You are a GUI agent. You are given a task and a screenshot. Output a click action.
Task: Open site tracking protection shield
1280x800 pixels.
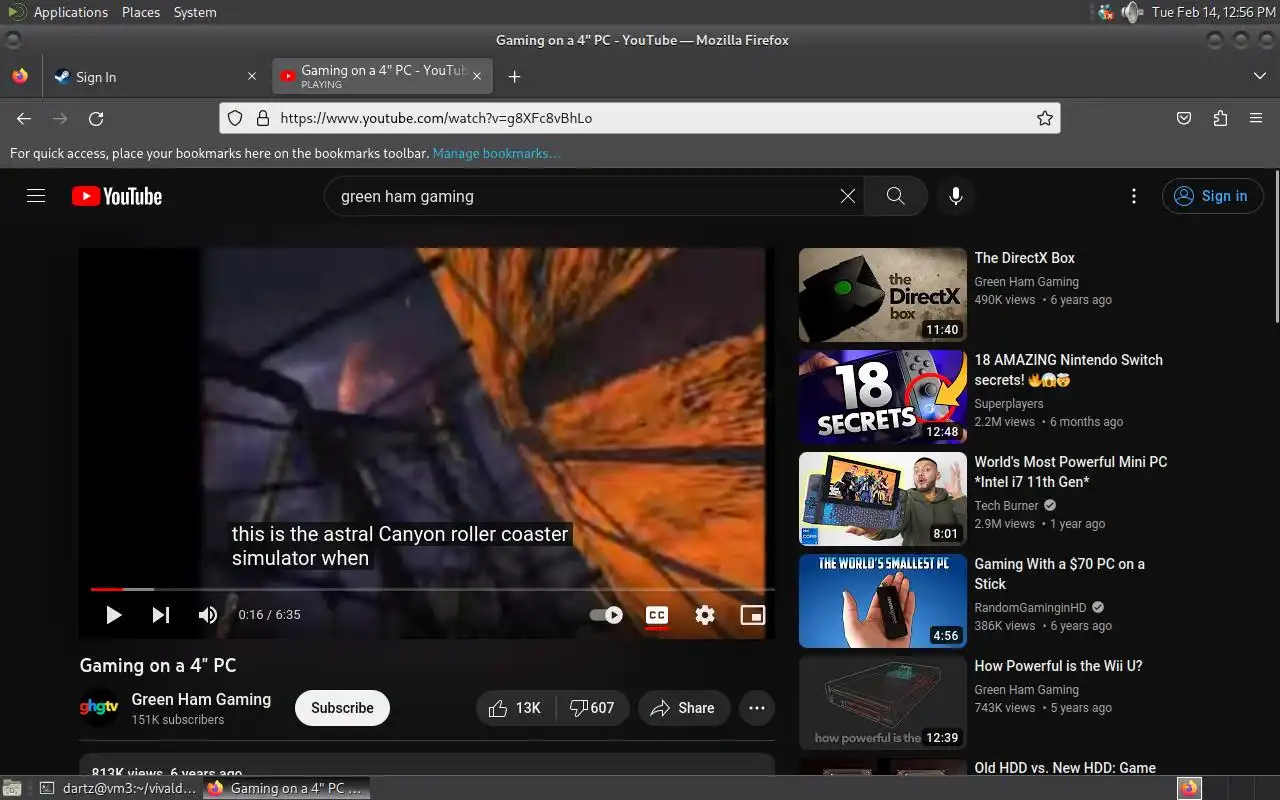(x=235, y=118)
